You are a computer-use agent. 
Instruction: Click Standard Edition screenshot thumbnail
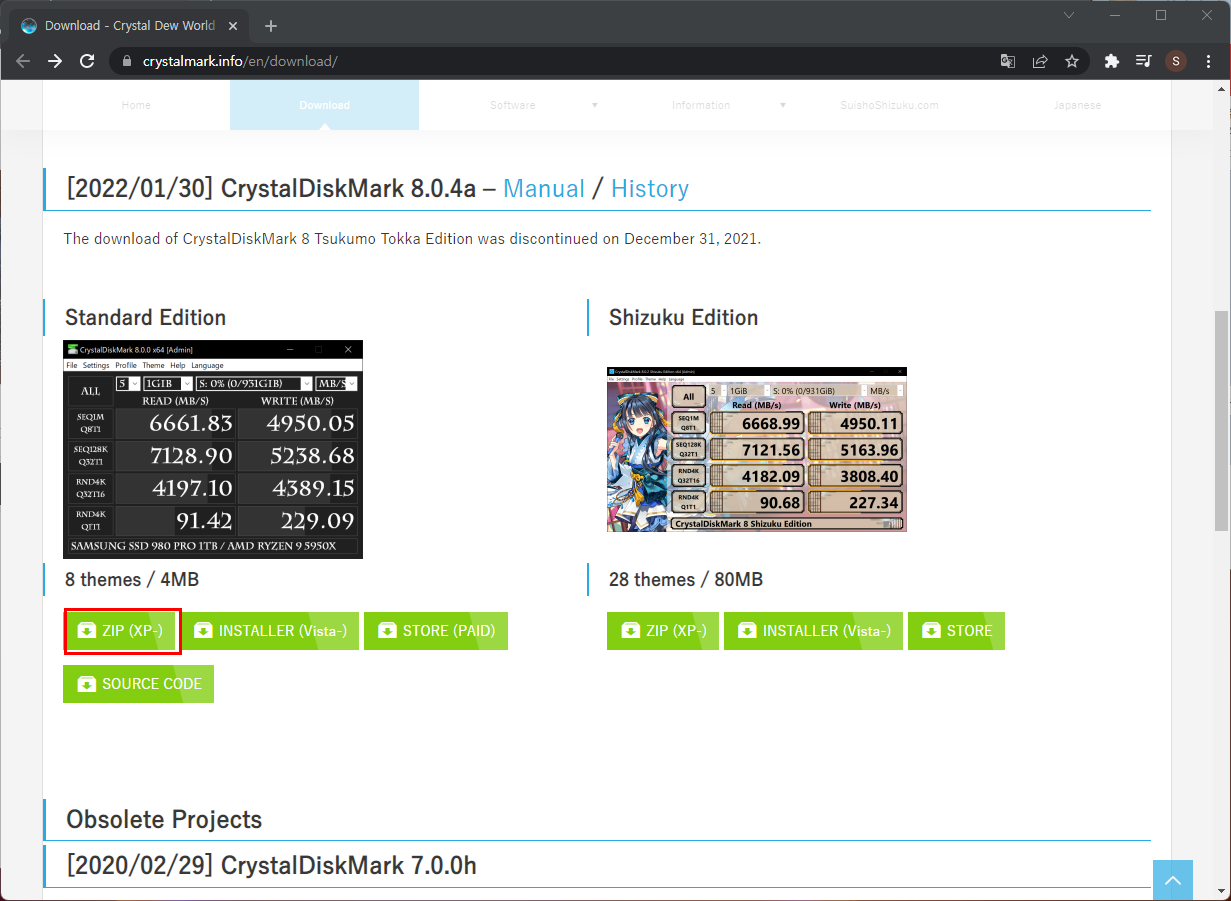[213, 449]
